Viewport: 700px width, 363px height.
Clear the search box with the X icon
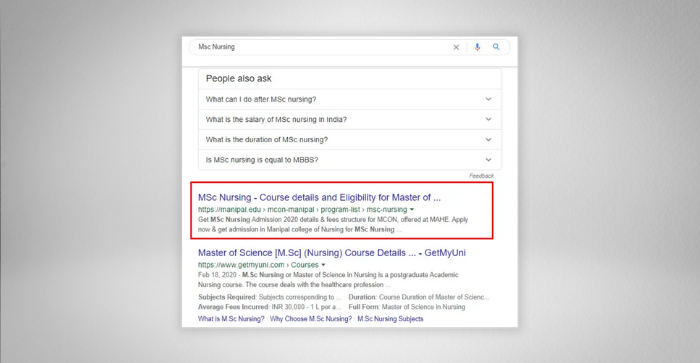pyautogui.click(x=456, y=47)
